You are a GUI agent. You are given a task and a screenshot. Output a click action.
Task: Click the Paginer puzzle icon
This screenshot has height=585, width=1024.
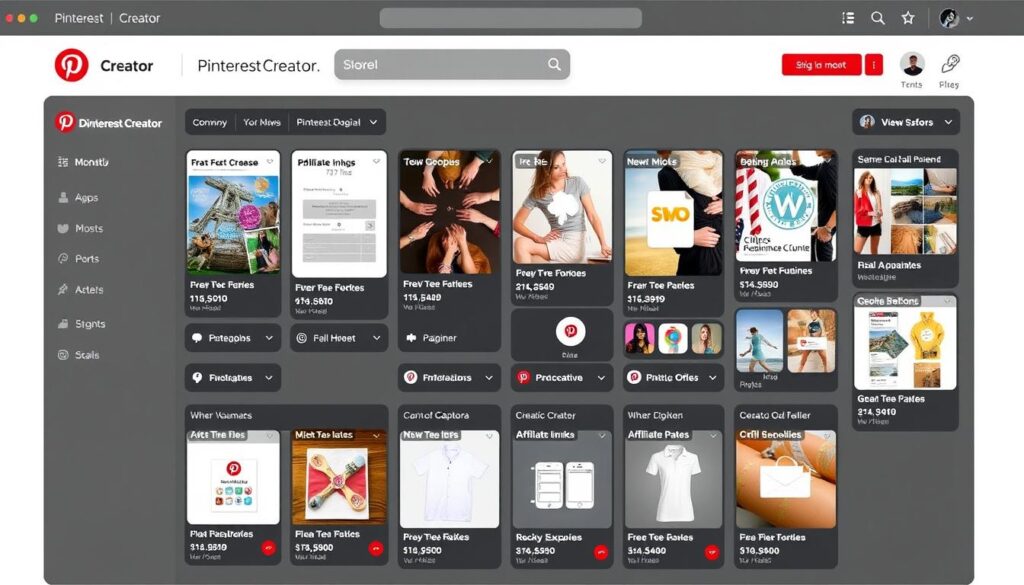411,338
